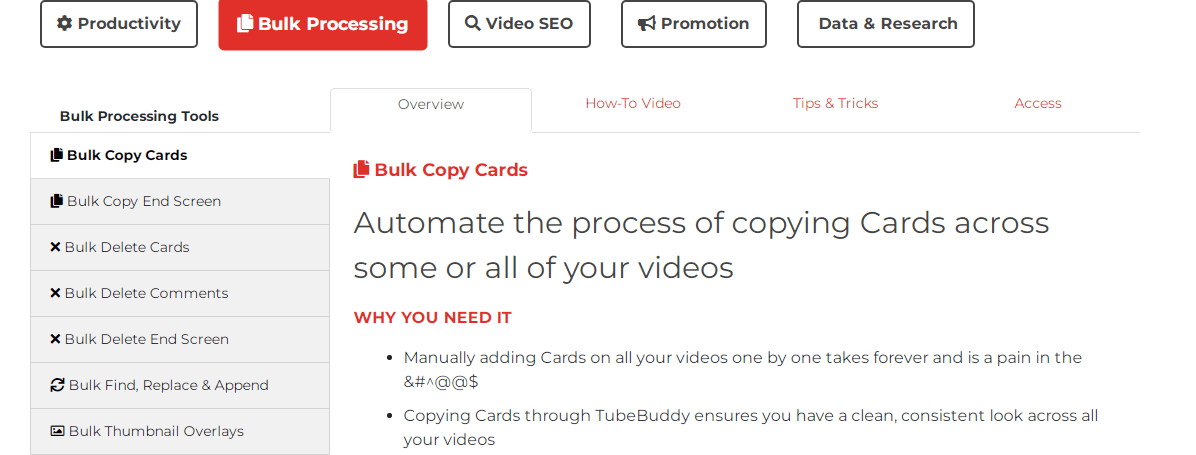Select the Access tab
Image resolution: width=1196 pixels, height=455 pixels.
point(1037,104)
